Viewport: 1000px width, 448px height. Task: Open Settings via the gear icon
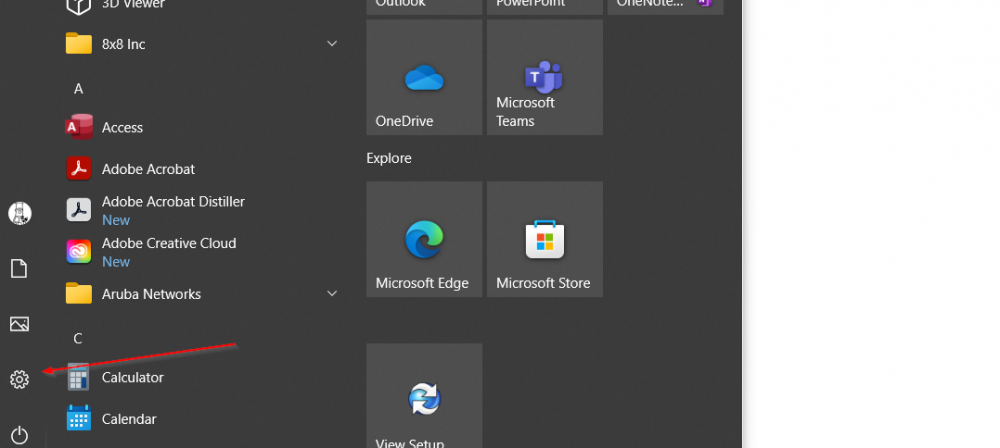point(20,380)
